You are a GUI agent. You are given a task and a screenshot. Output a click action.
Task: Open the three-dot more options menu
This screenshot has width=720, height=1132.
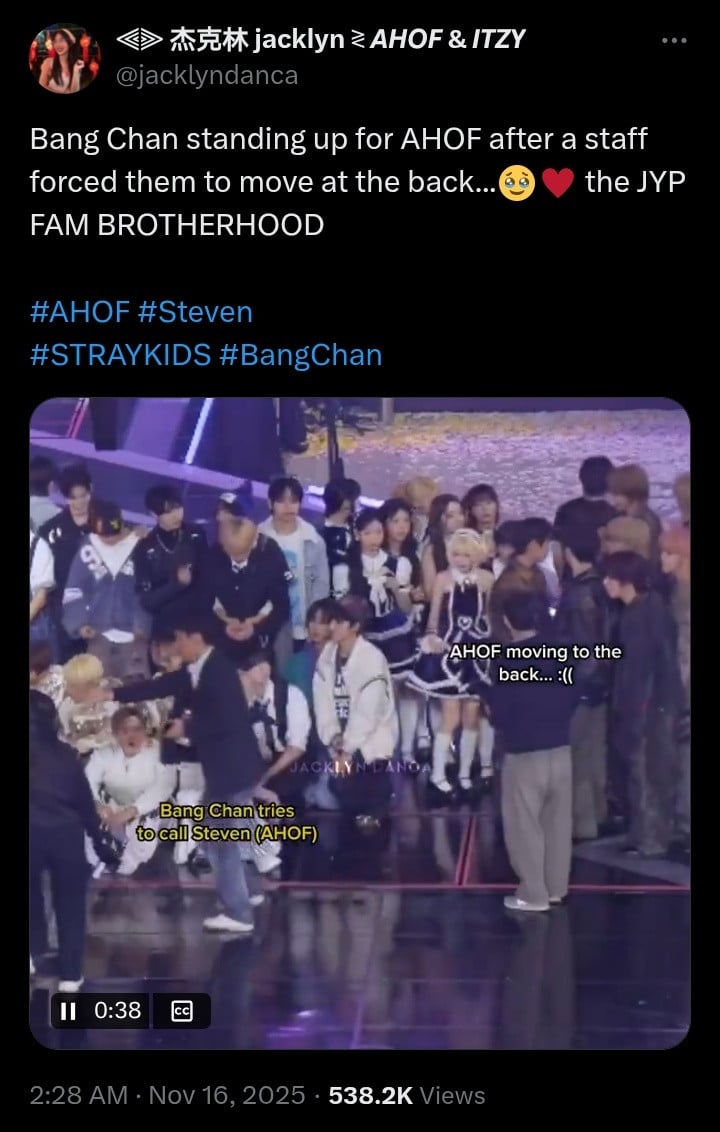point(674,41)
